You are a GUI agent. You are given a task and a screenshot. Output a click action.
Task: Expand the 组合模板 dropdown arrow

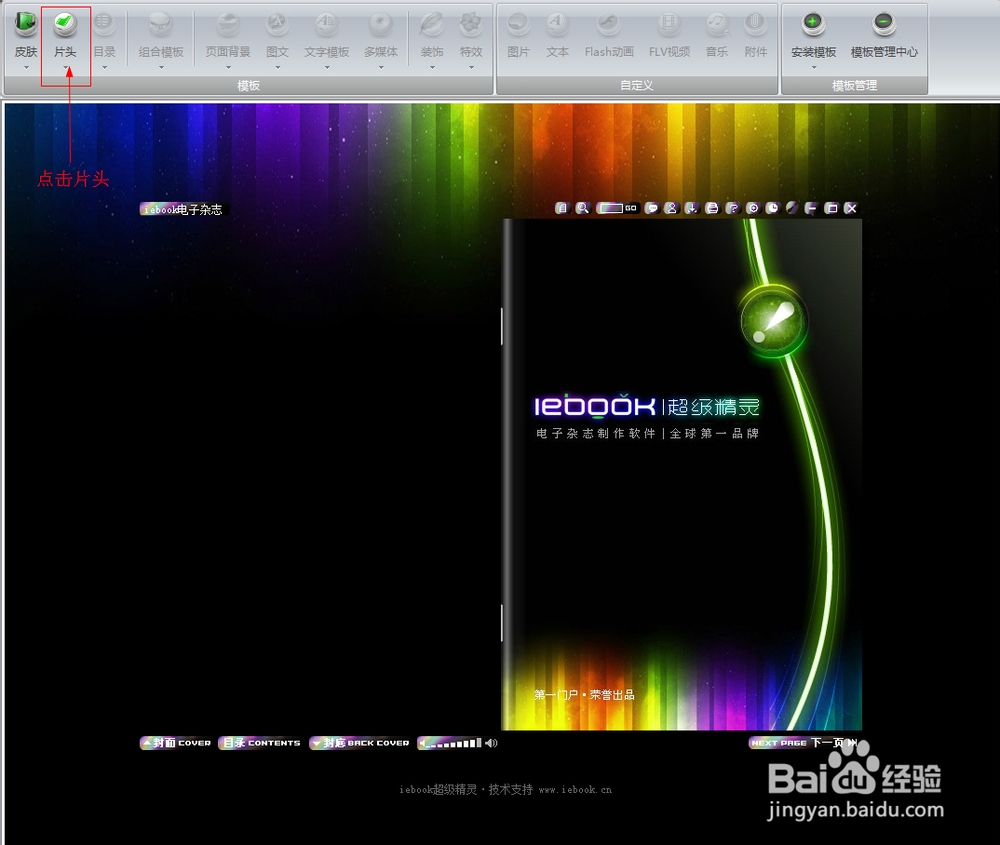pyautogui.click(x=161, y=67)
